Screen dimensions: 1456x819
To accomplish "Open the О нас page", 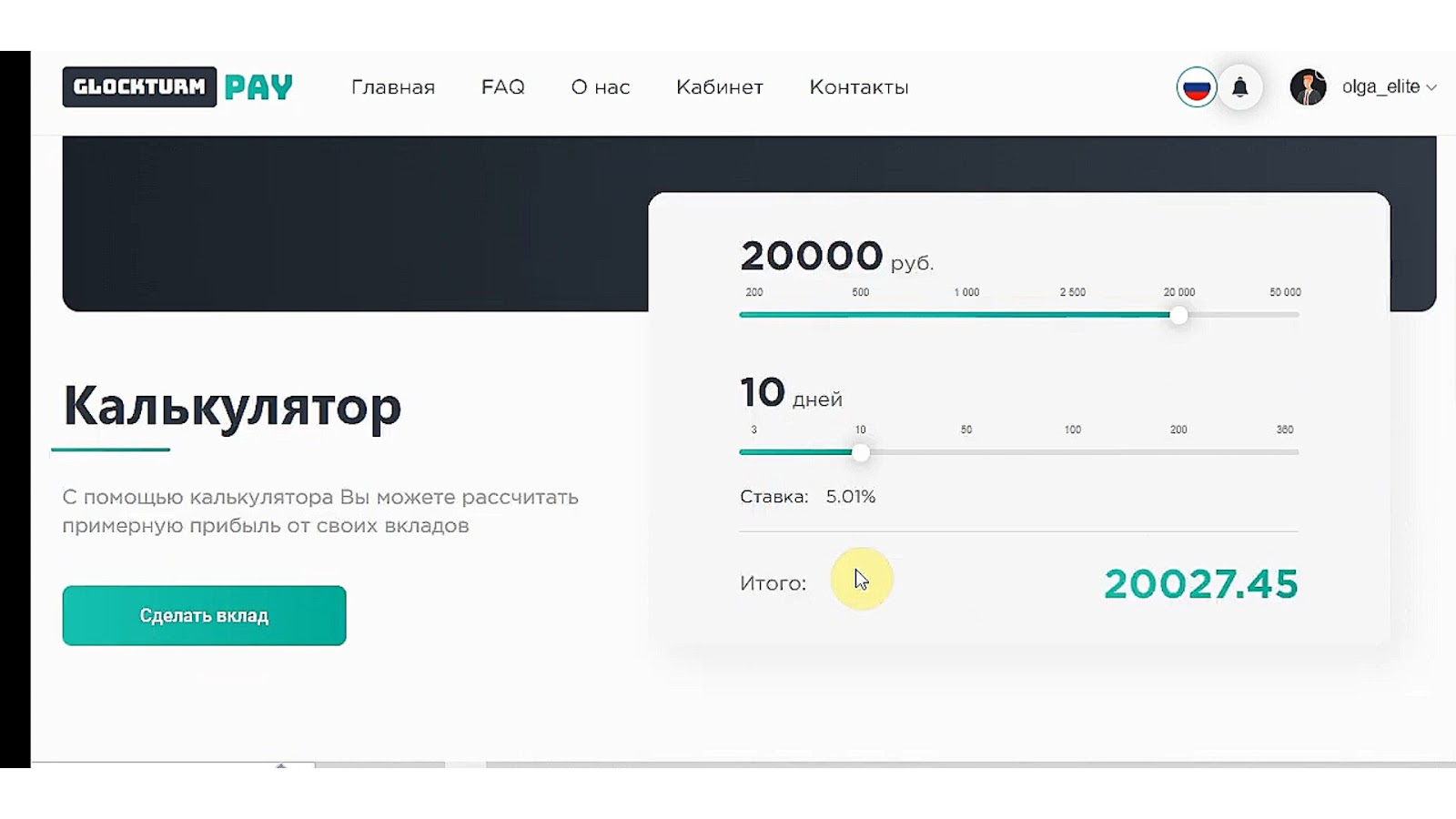I will (601, 87).
